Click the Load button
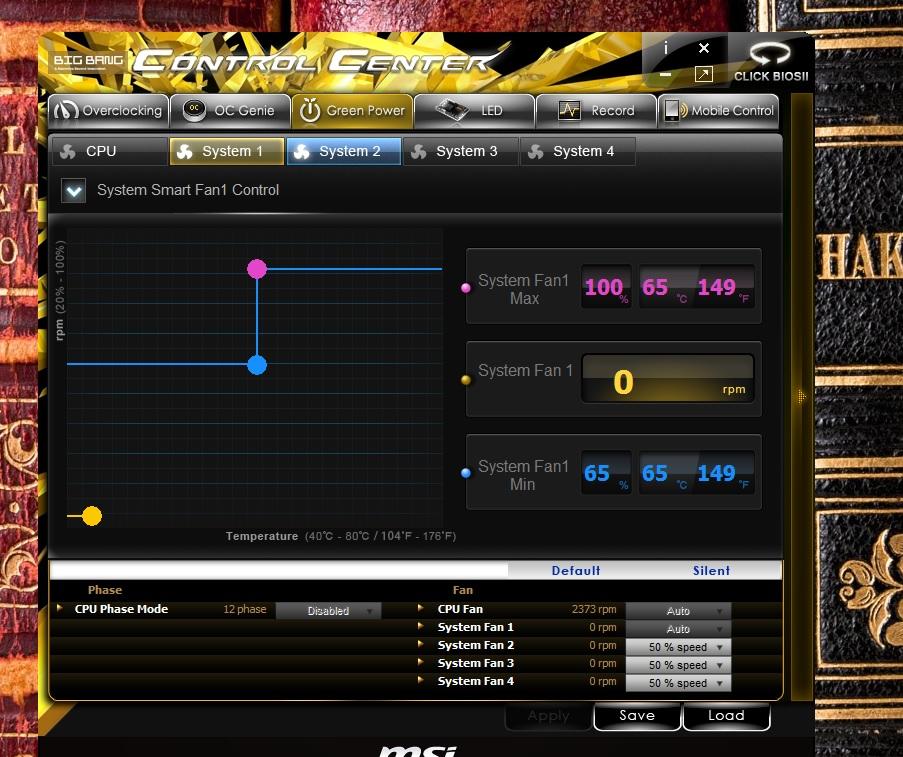This screenshot has height=757, width=903. click(x=726, y=716)
